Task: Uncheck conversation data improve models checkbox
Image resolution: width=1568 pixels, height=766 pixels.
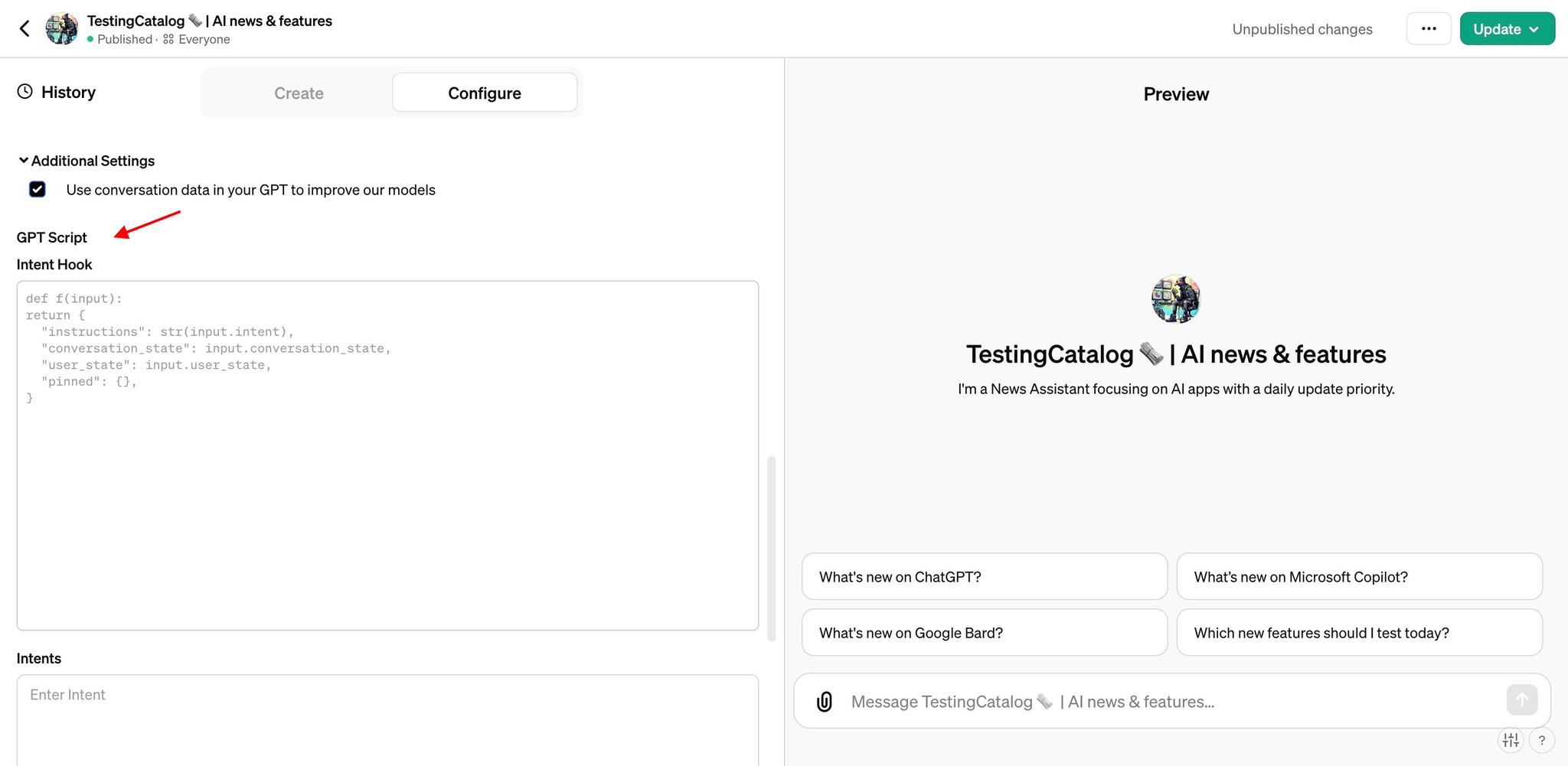Action: click(x=38, y=189)
